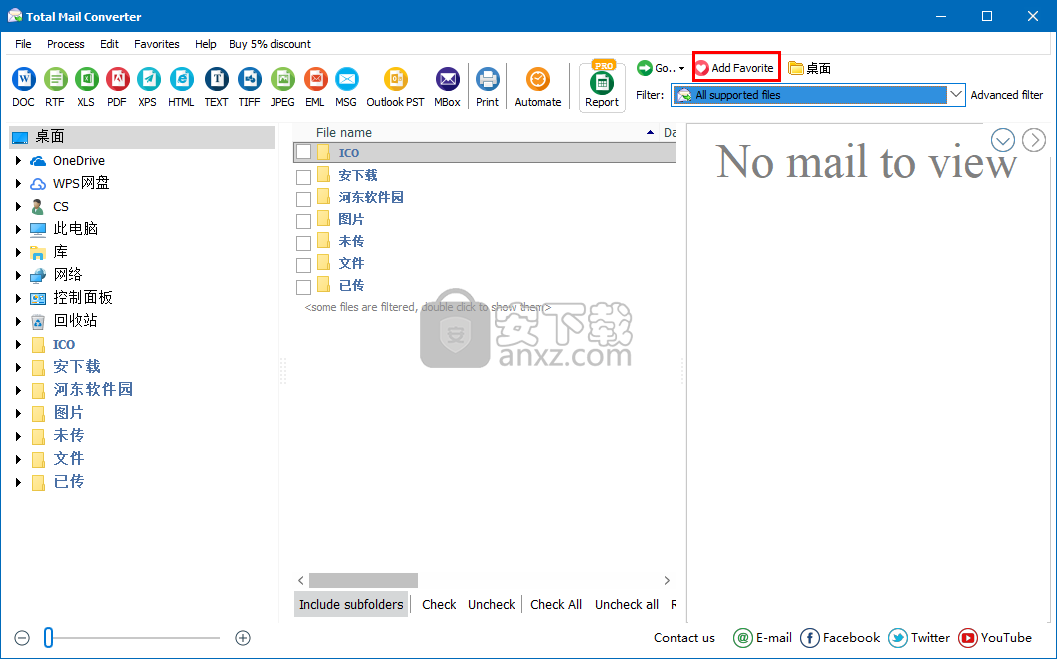
Task: Convert selected mail to PDF
Action: [117, 87]
